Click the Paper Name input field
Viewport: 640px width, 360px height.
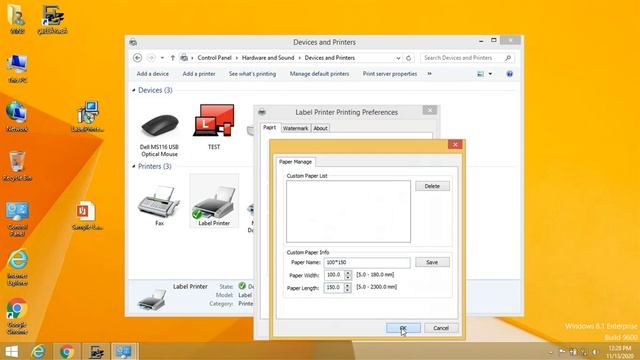(x=367, y=262)
